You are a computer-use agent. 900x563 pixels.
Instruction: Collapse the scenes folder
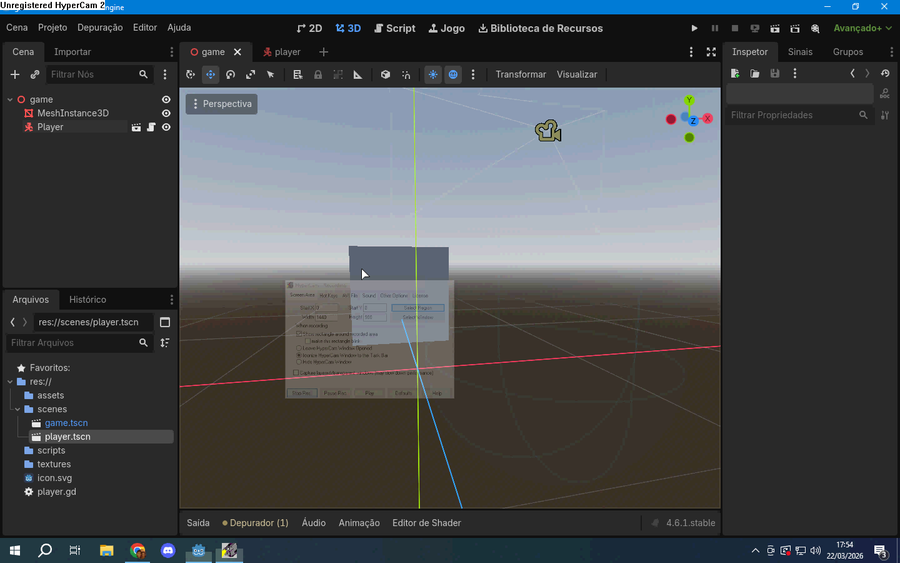coord(18,409)
